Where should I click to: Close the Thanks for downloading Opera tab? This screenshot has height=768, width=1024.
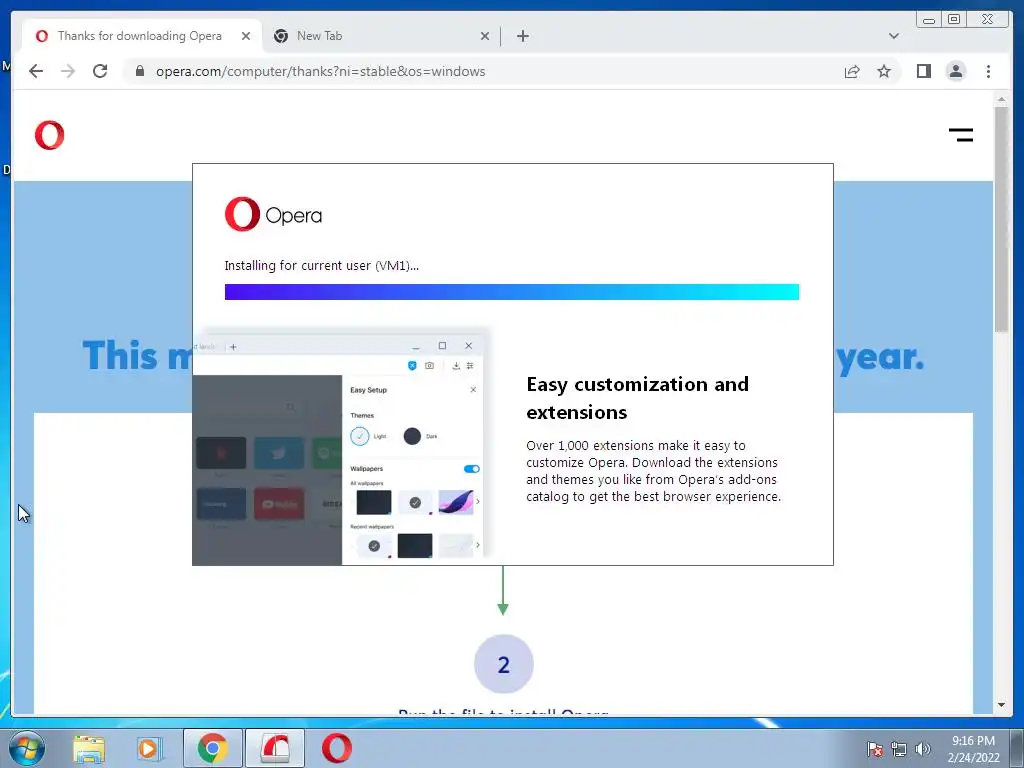(x=246, y=36)
